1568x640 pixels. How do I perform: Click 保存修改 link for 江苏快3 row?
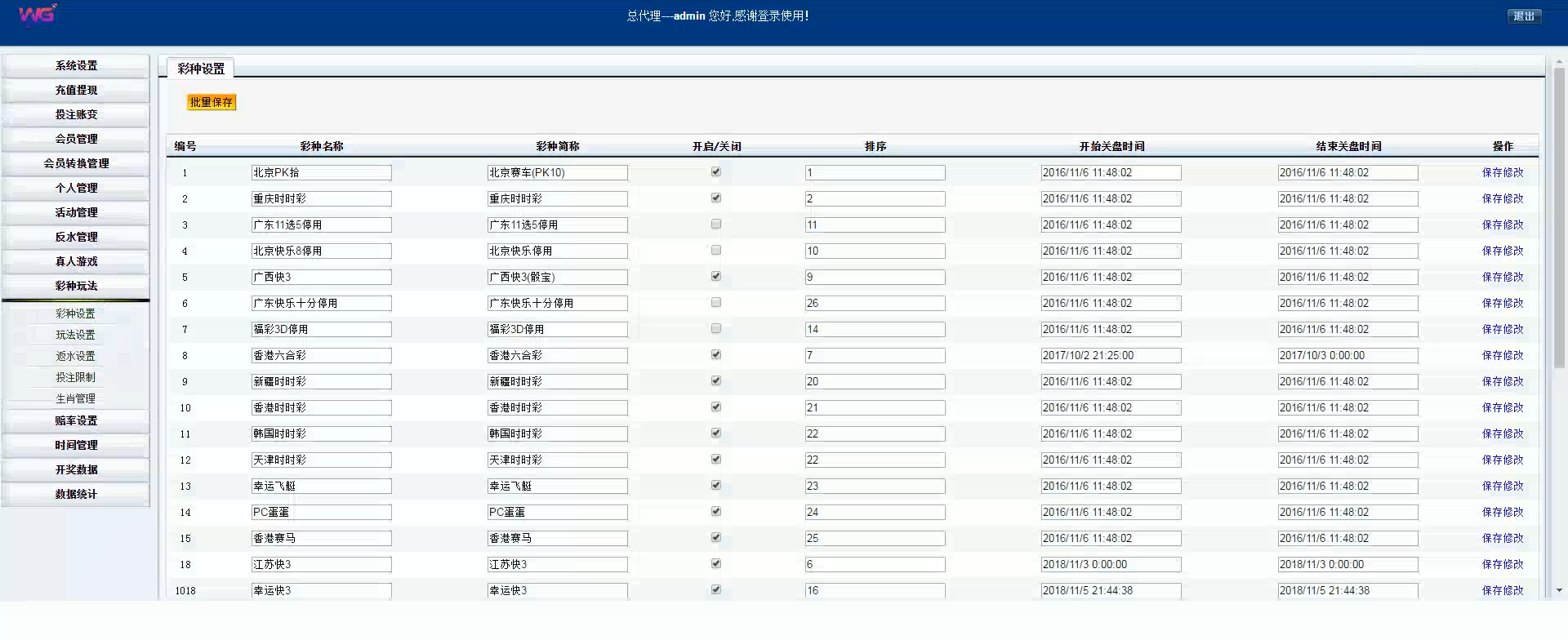click(x=1502, y=565)
